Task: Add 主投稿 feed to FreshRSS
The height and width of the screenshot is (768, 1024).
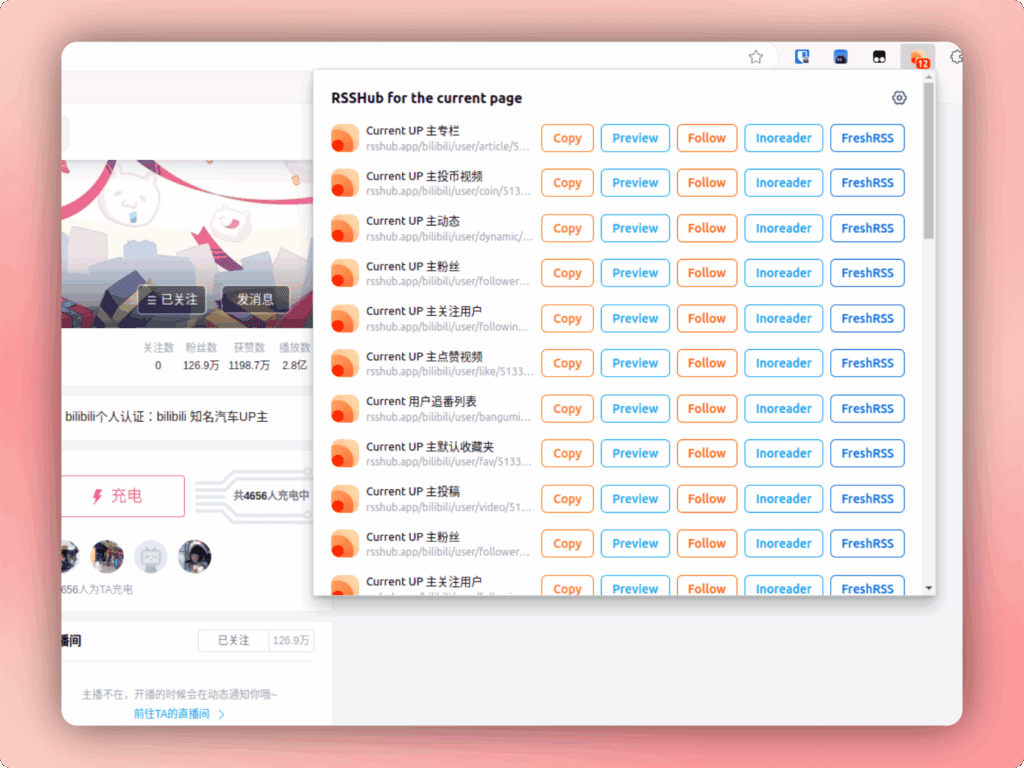Action: click(x=867, y=498)
